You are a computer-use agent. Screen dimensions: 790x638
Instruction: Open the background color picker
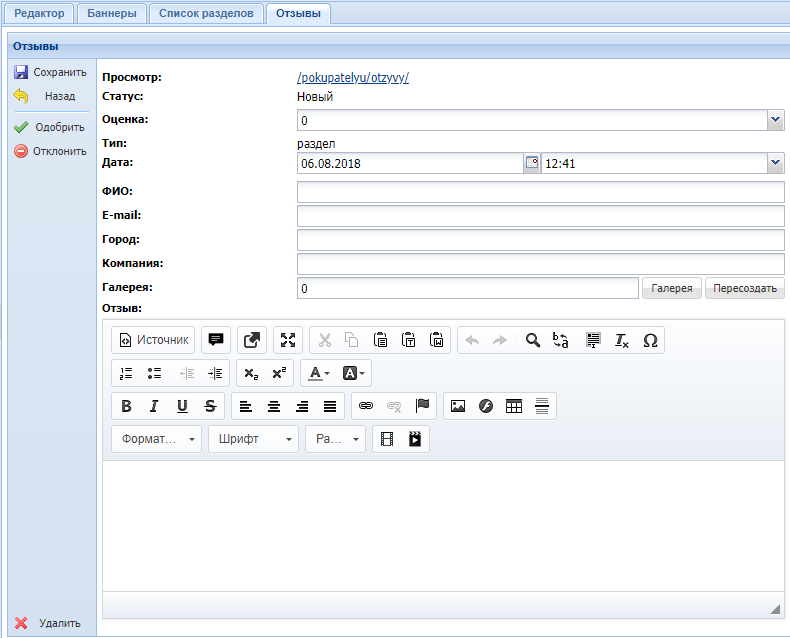pos(353,373)
